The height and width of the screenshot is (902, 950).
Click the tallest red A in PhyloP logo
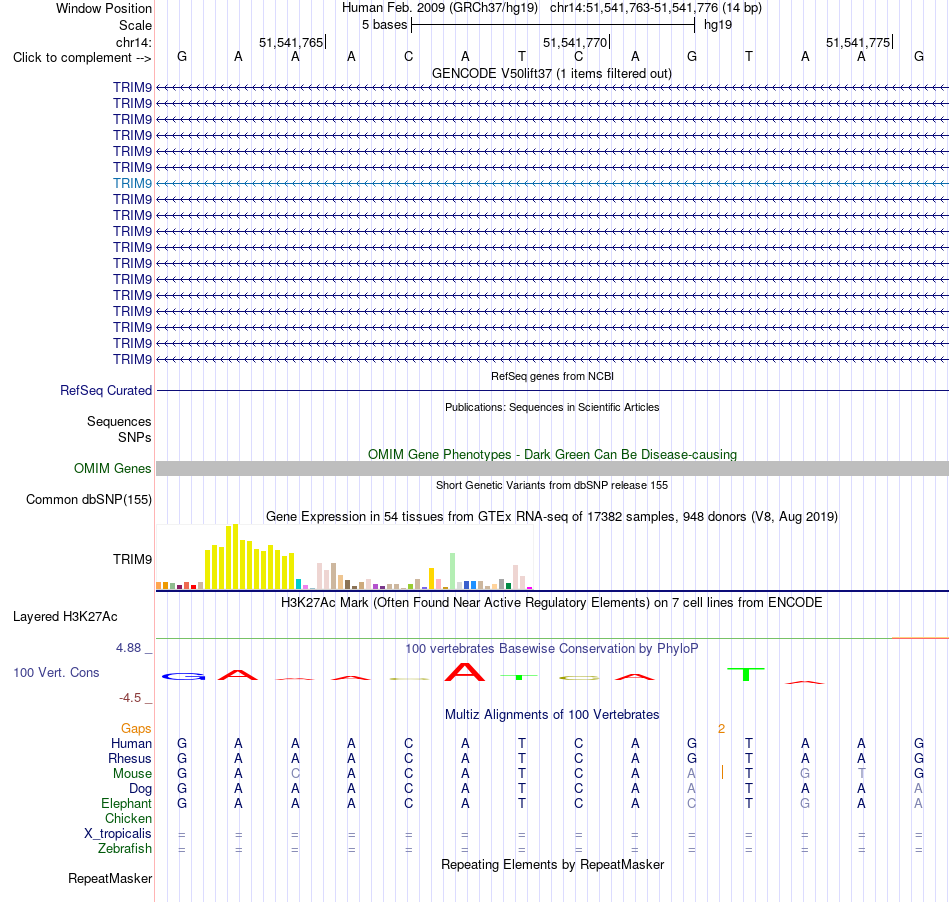tap(465, 672)
